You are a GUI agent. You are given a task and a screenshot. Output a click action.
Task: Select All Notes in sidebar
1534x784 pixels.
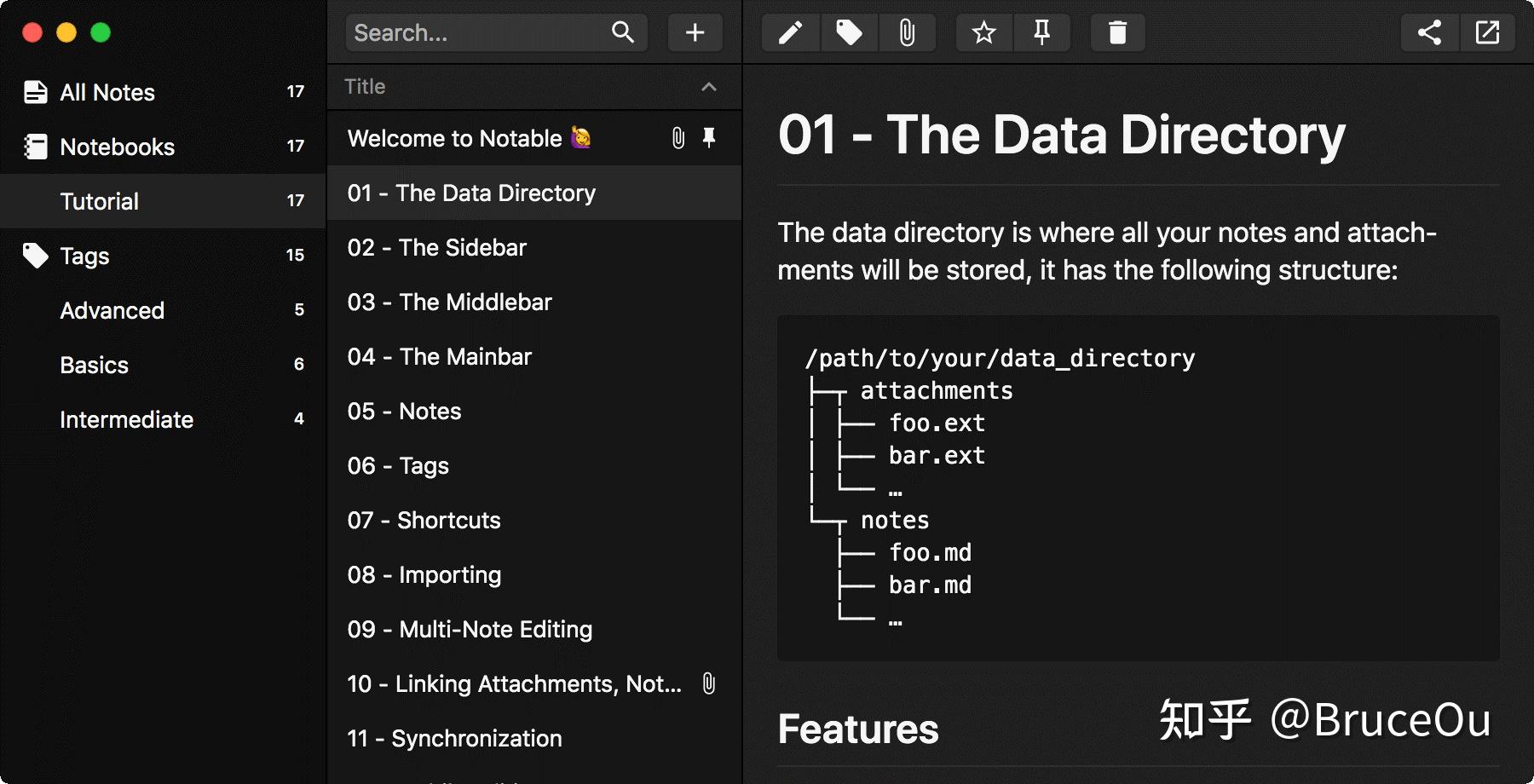tap(107, 92)
